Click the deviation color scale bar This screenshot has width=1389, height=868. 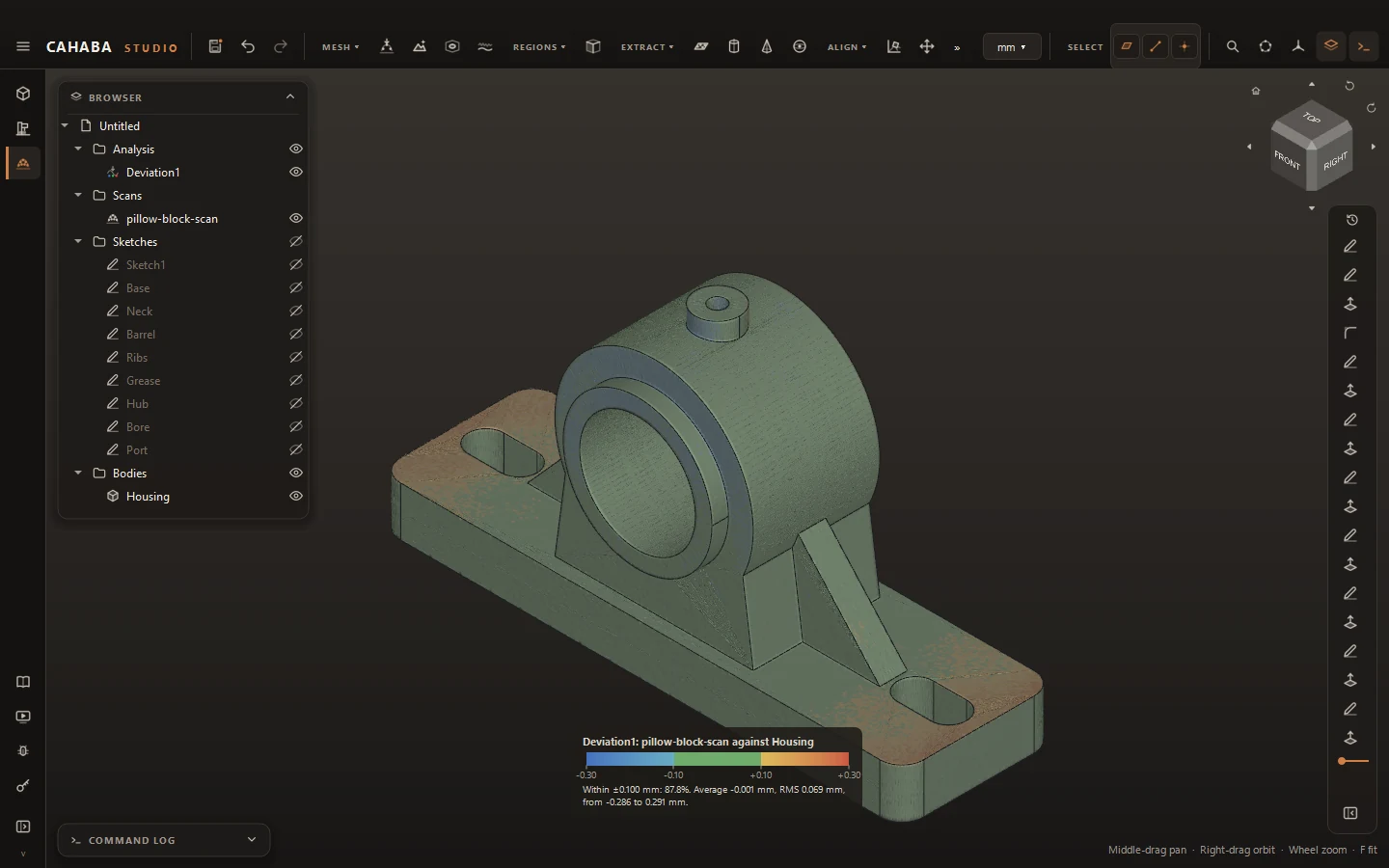[718, 759]
